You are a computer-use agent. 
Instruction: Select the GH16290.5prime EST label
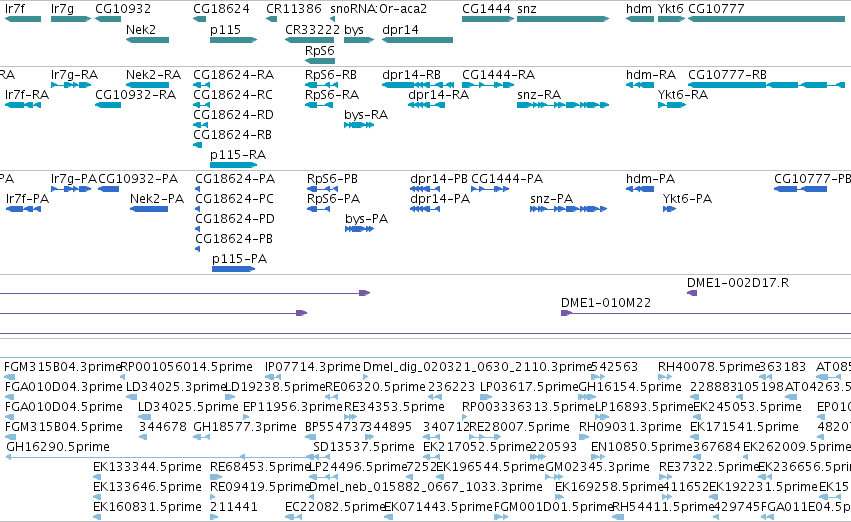pos(58,447)
